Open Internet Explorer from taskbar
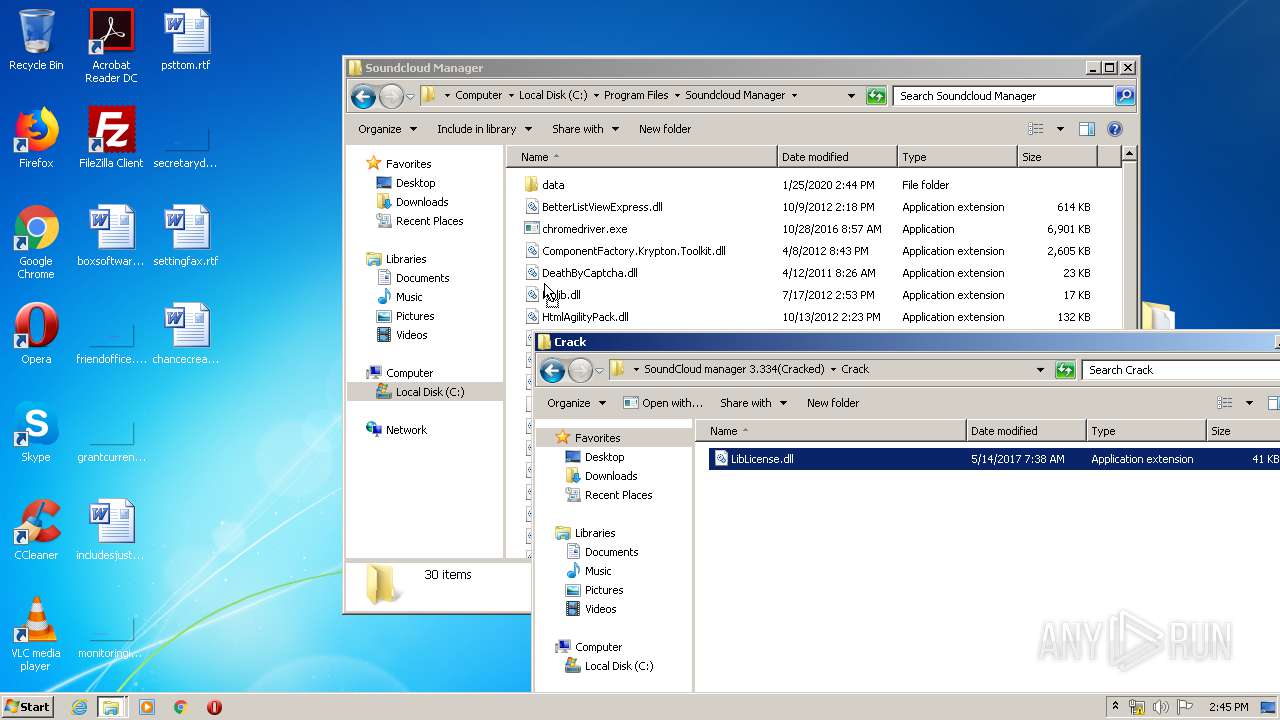The width and height of the screenshot is (1280, 720). pos(79,707)
